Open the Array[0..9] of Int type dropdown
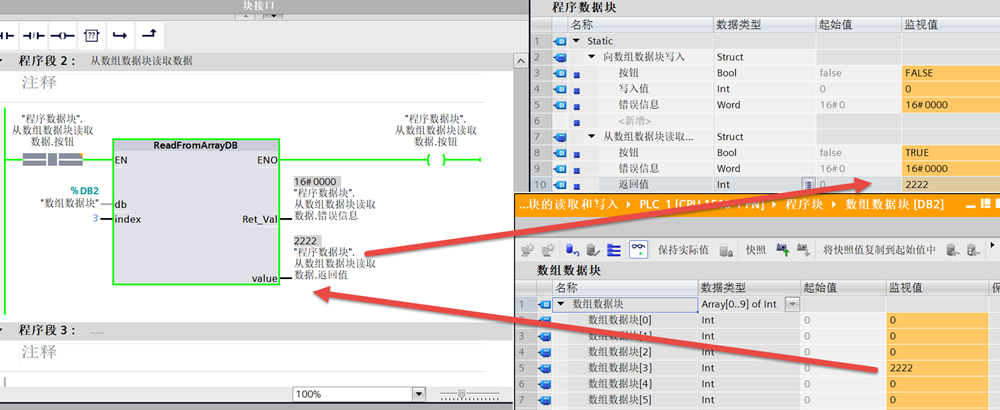 793,304
